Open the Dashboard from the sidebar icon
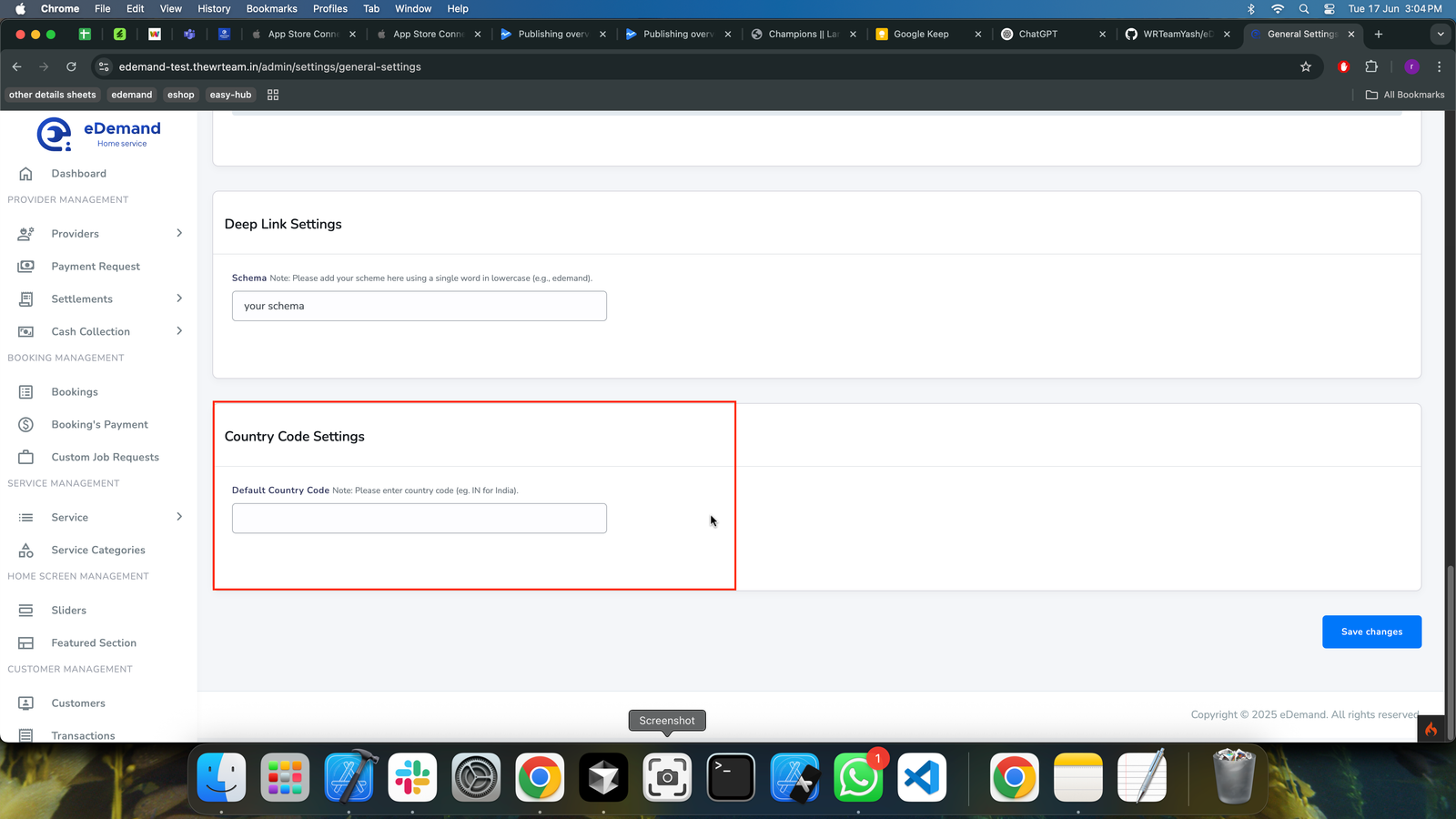This screenshot has height=819, width=1456. pyautogui.click(x=25, y=174)
